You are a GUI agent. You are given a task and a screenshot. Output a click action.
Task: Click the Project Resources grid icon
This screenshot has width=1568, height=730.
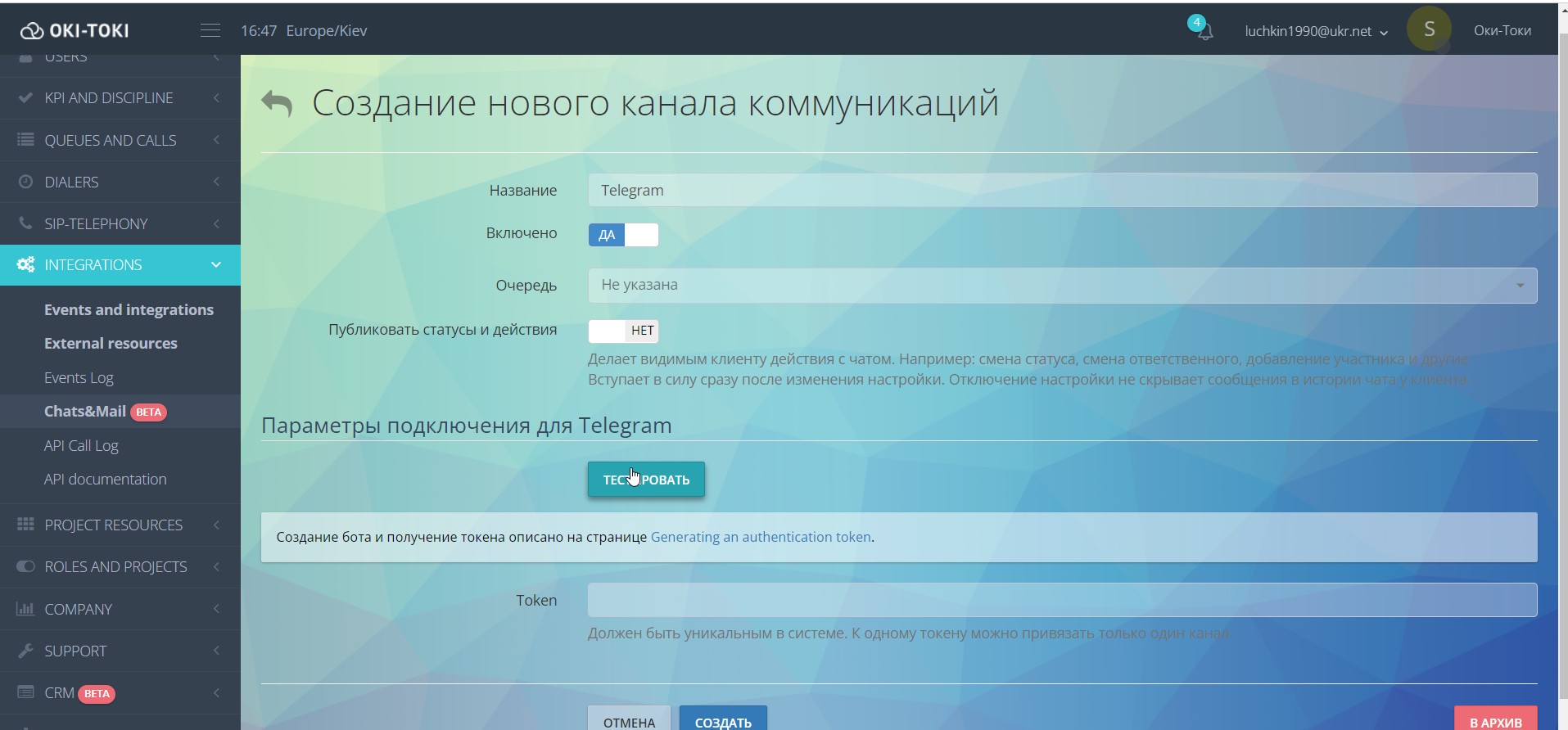(26, 524)
